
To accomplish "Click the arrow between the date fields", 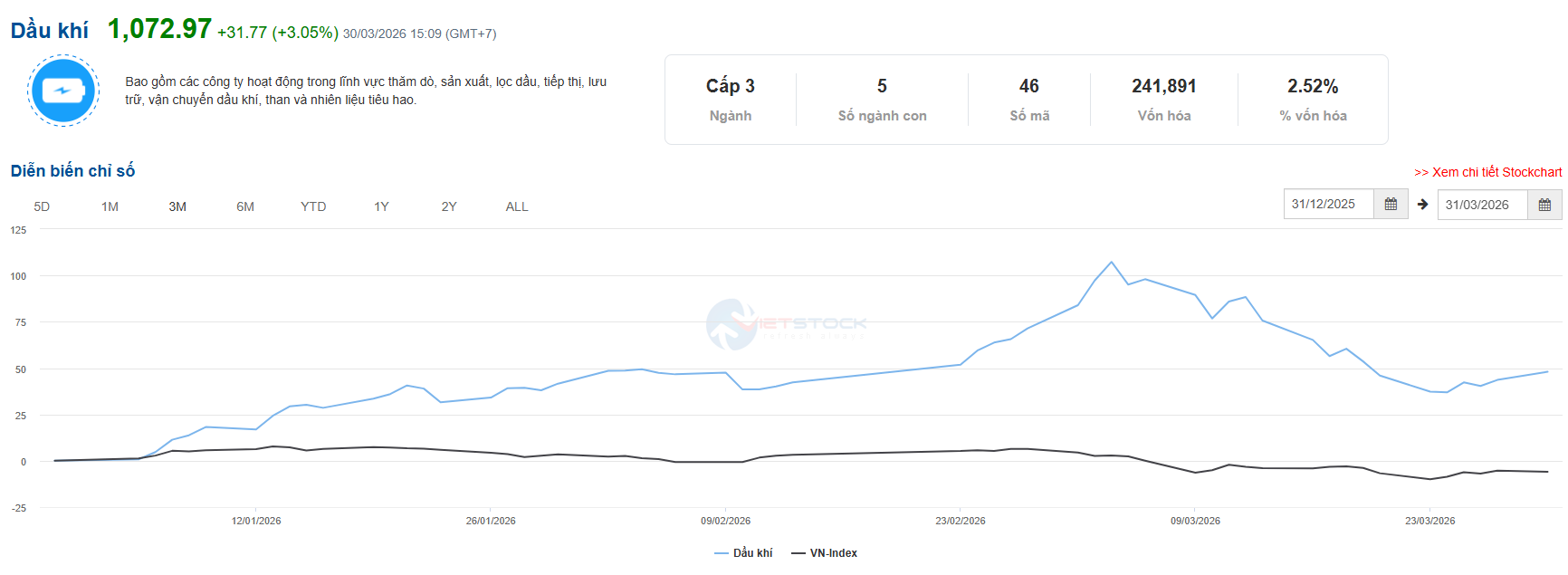I will (x=1422, y=205).
